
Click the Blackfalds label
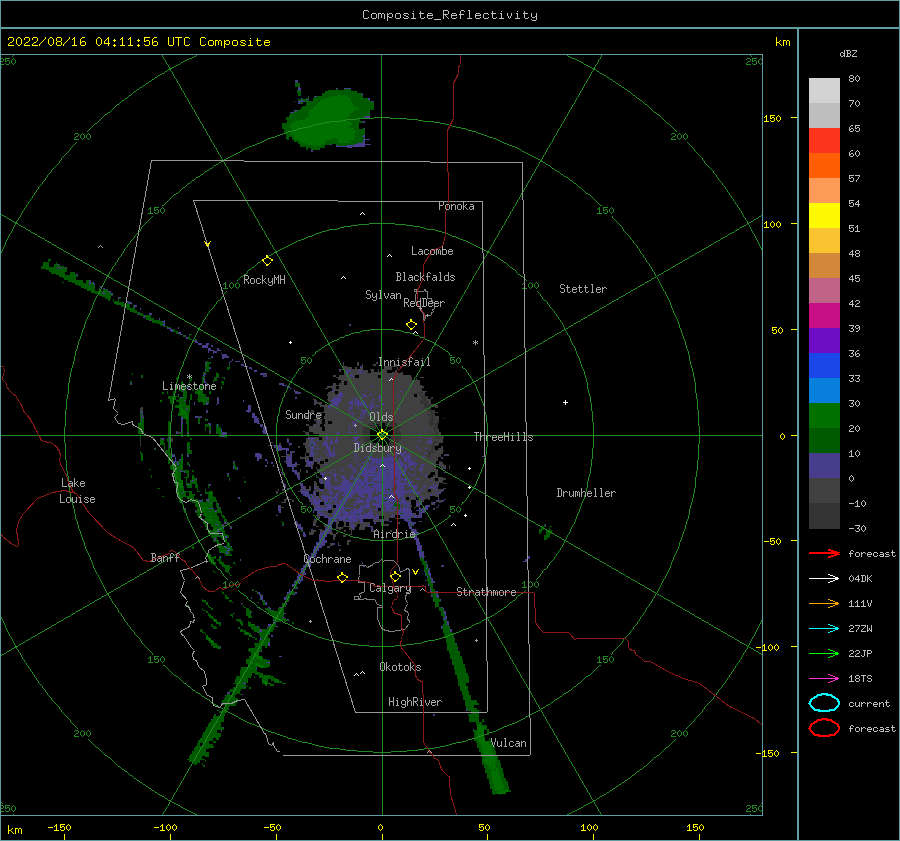(x=425, y=277)
